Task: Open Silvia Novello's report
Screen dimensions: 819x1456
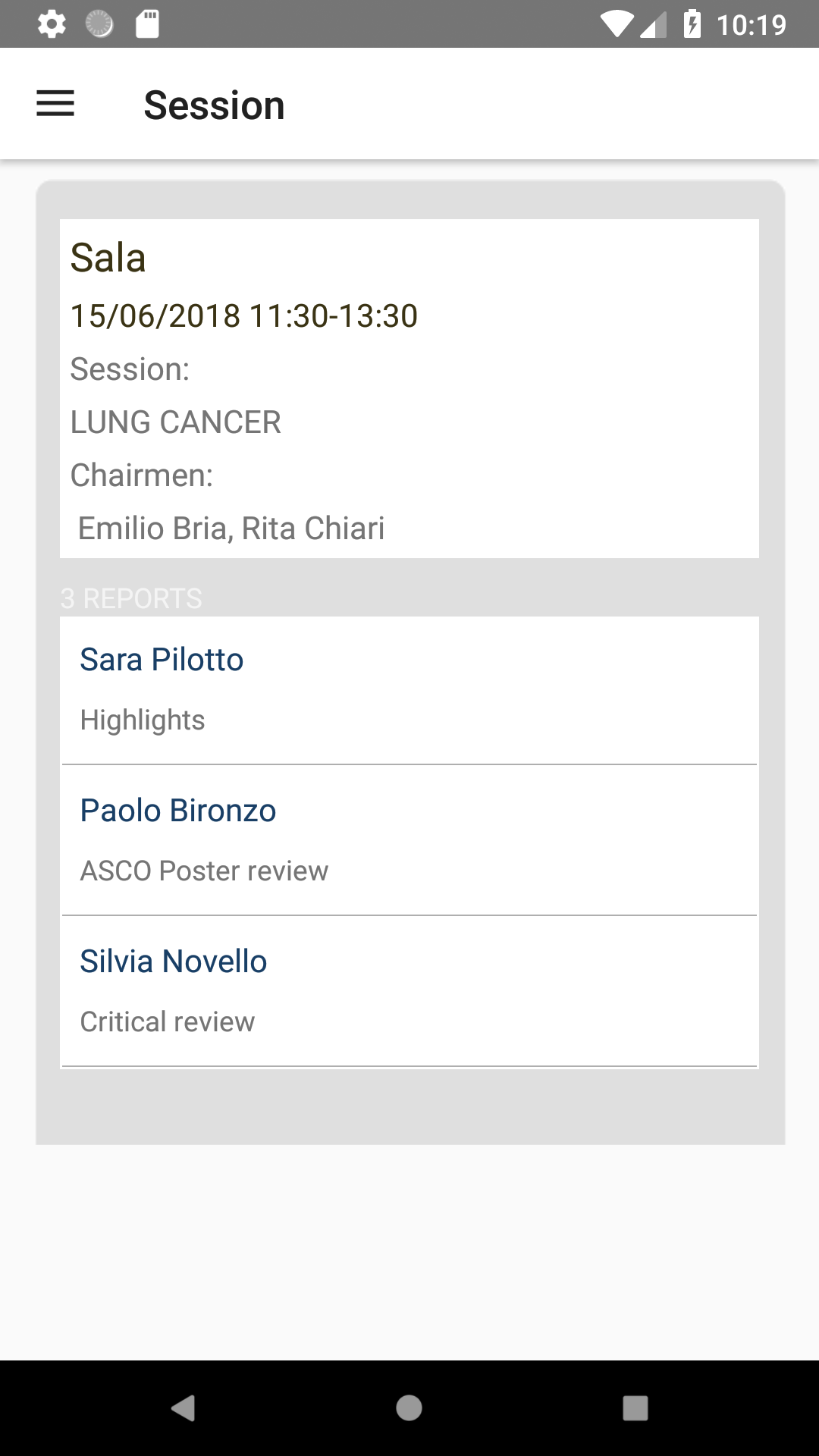Action: (174, 962)
